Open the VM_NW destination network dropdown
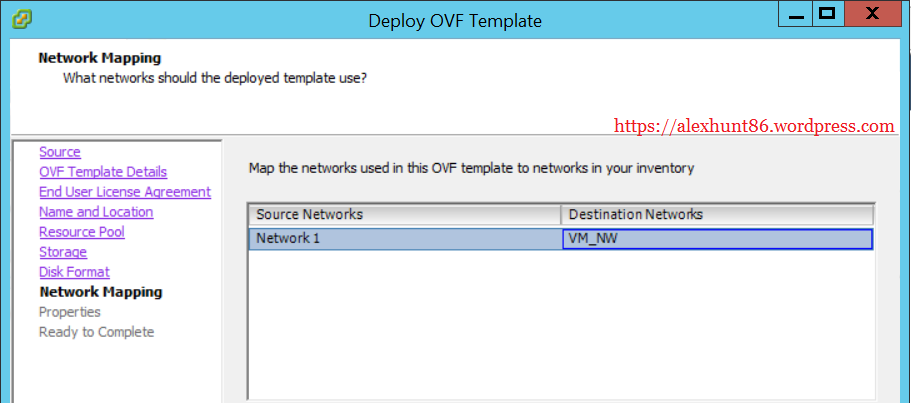911x403 pixels. click(717, 239)
